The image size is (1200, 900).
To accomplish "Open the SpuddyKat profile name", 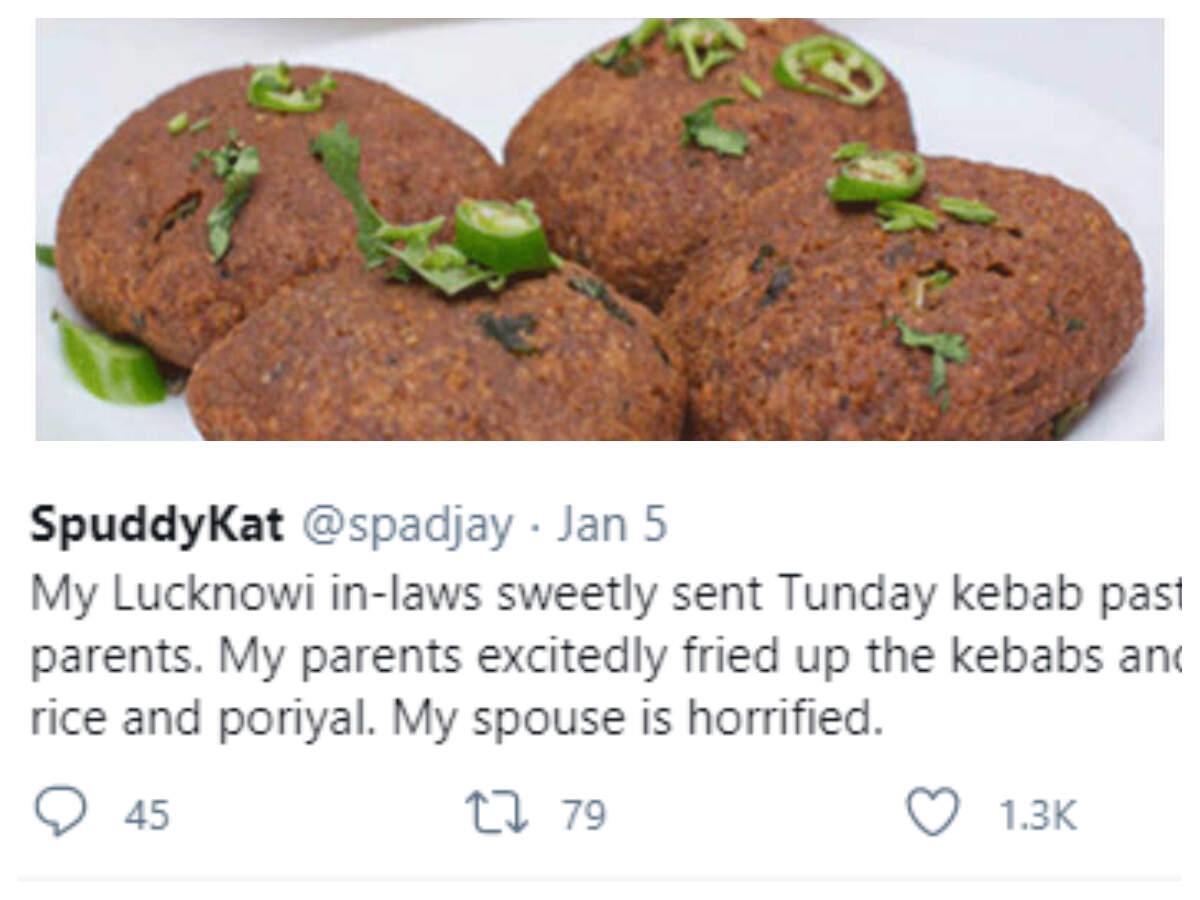I will [x=157, y=526].
